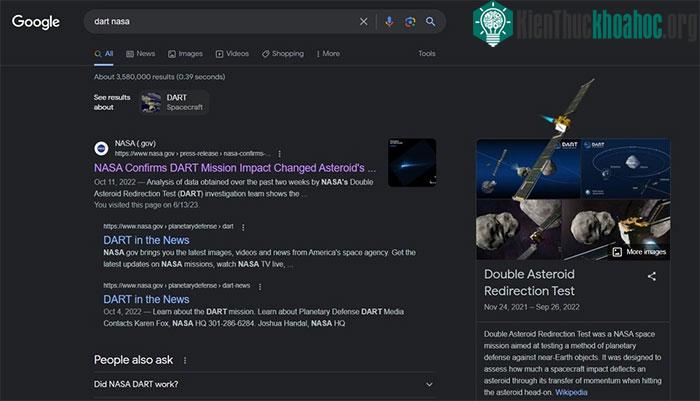This screenshot has height=401, width=700.
Task: Open three-dot menu beside dart-news URL
Action: (260, 286)
